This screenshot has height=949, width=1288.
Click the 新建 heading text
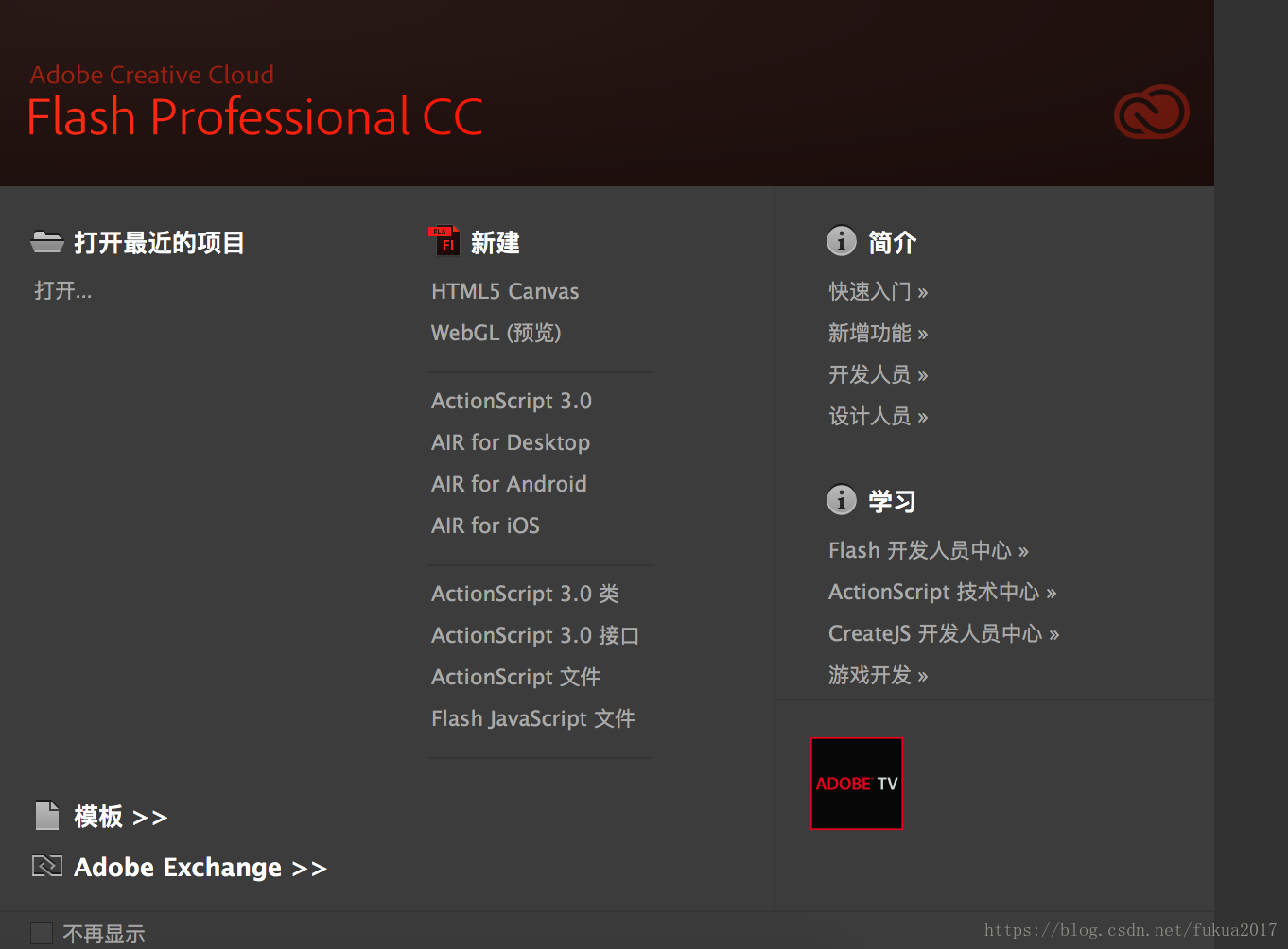click(496, 243)
